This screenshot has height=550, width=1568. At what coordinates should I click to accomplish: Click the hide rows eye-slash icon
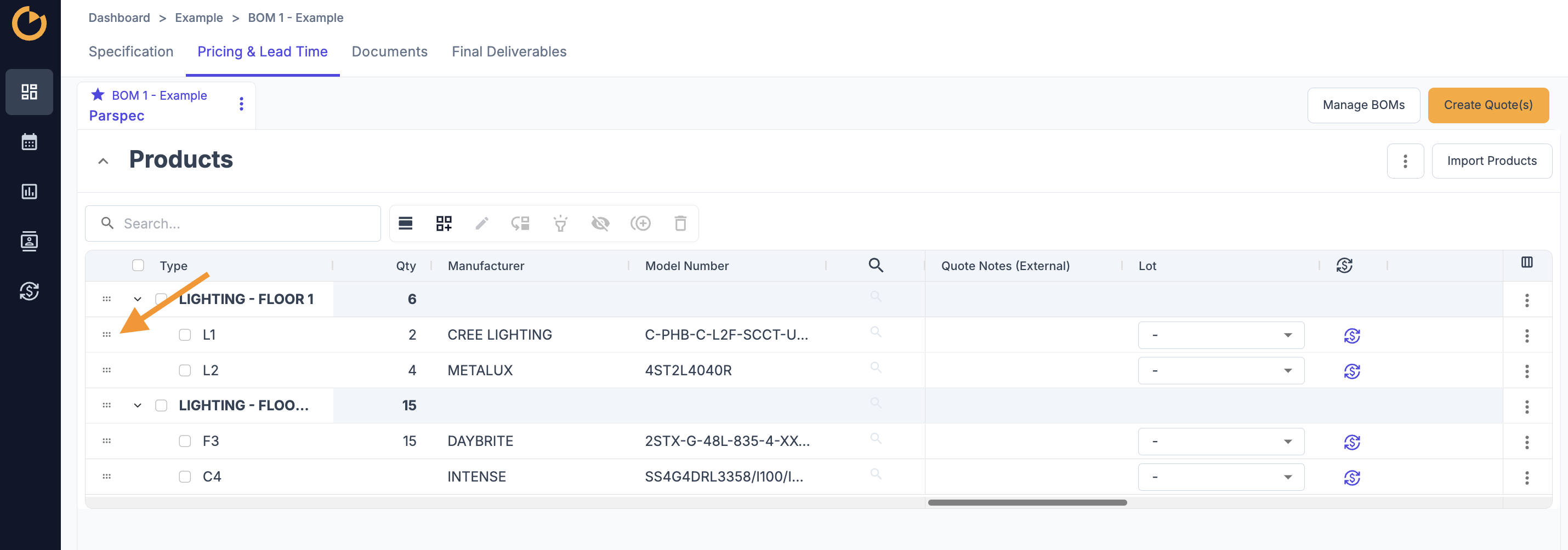point(600,224)
